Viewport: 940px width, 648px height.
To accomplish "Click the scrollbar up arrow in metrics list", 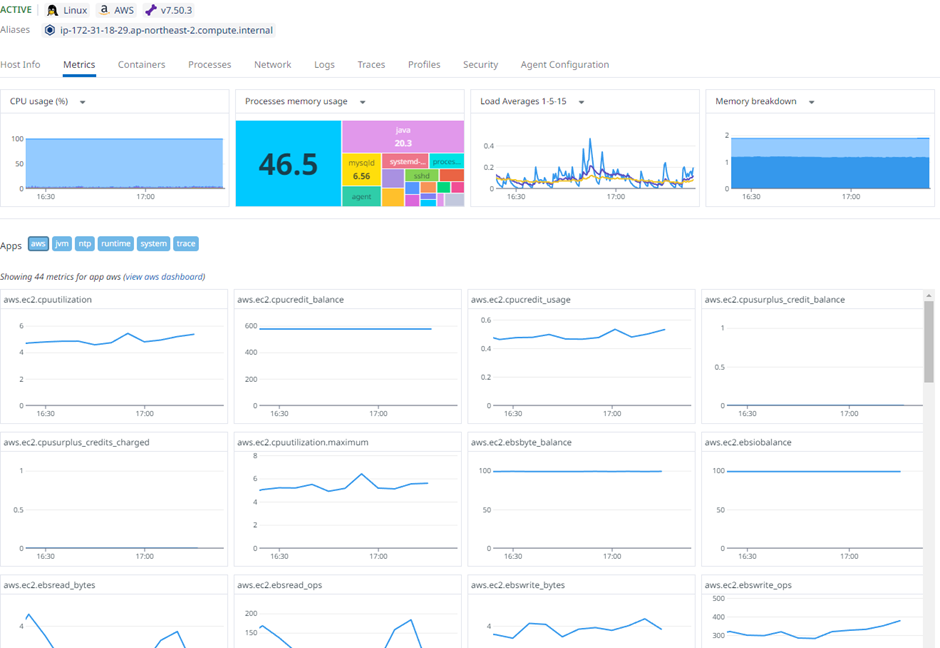I will [929, 296].
